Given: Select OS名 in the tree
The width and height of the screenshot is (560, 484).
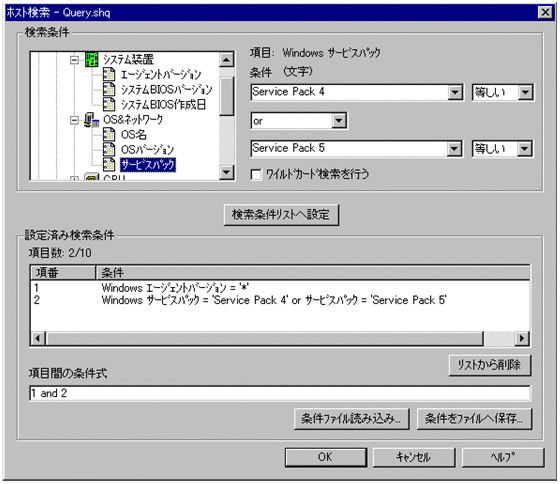Looking at the screenshot, I should point(134,135).
